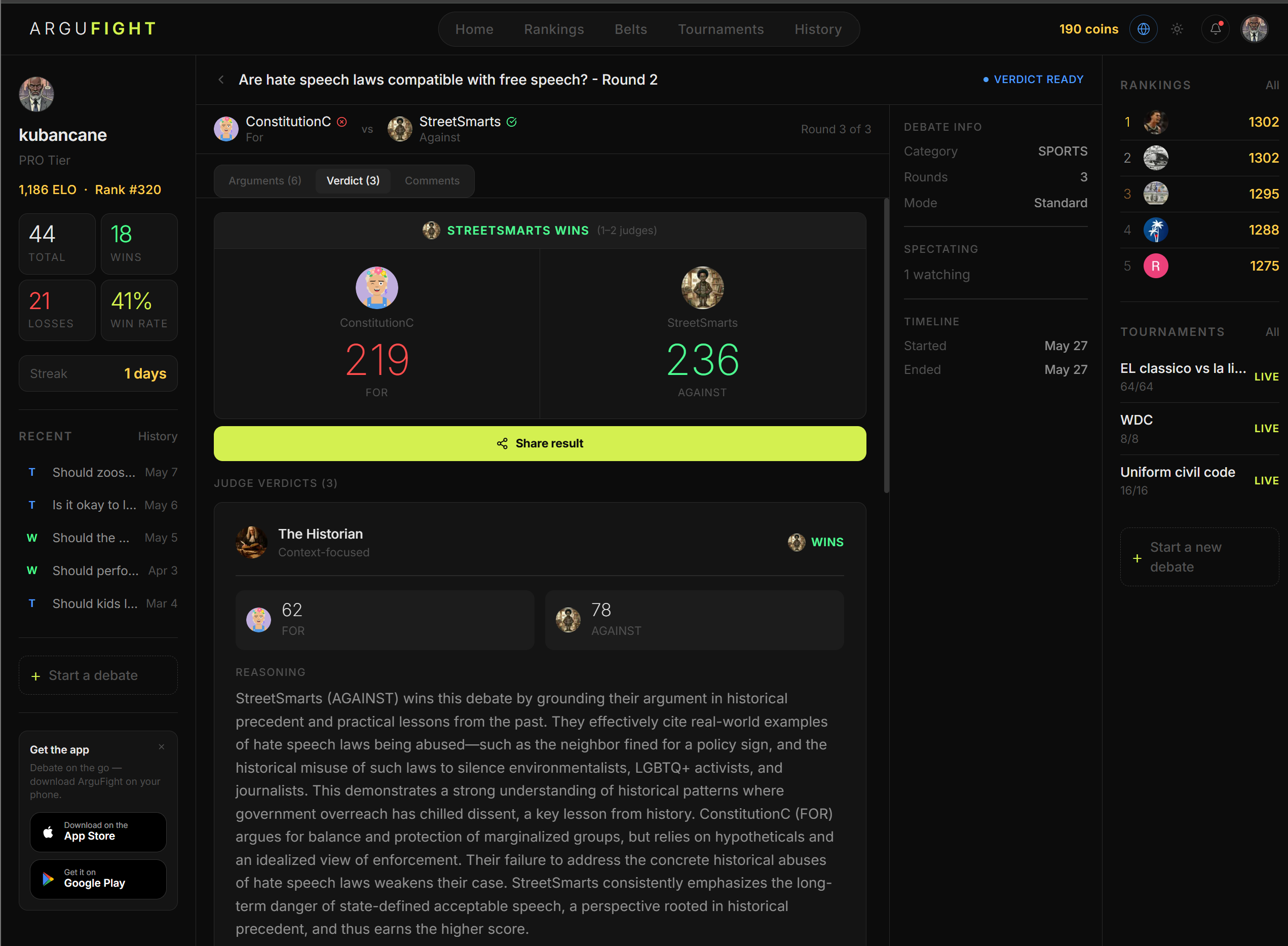This screenshot has width=1288, height=946.
Task: Click the rank 1 player avatar
Action: (x=1156, y=122)
